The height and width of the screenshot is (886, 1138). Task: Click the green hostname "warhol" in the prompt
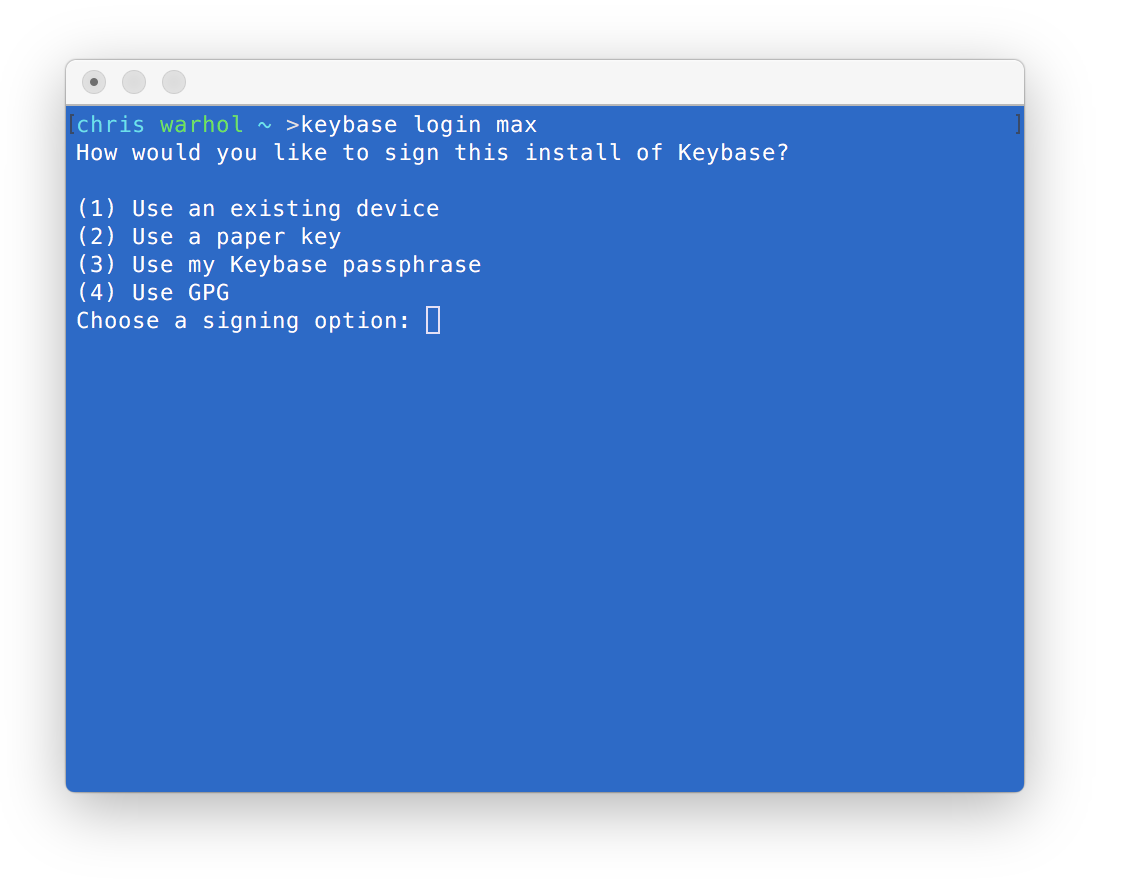tap(201, 125)
